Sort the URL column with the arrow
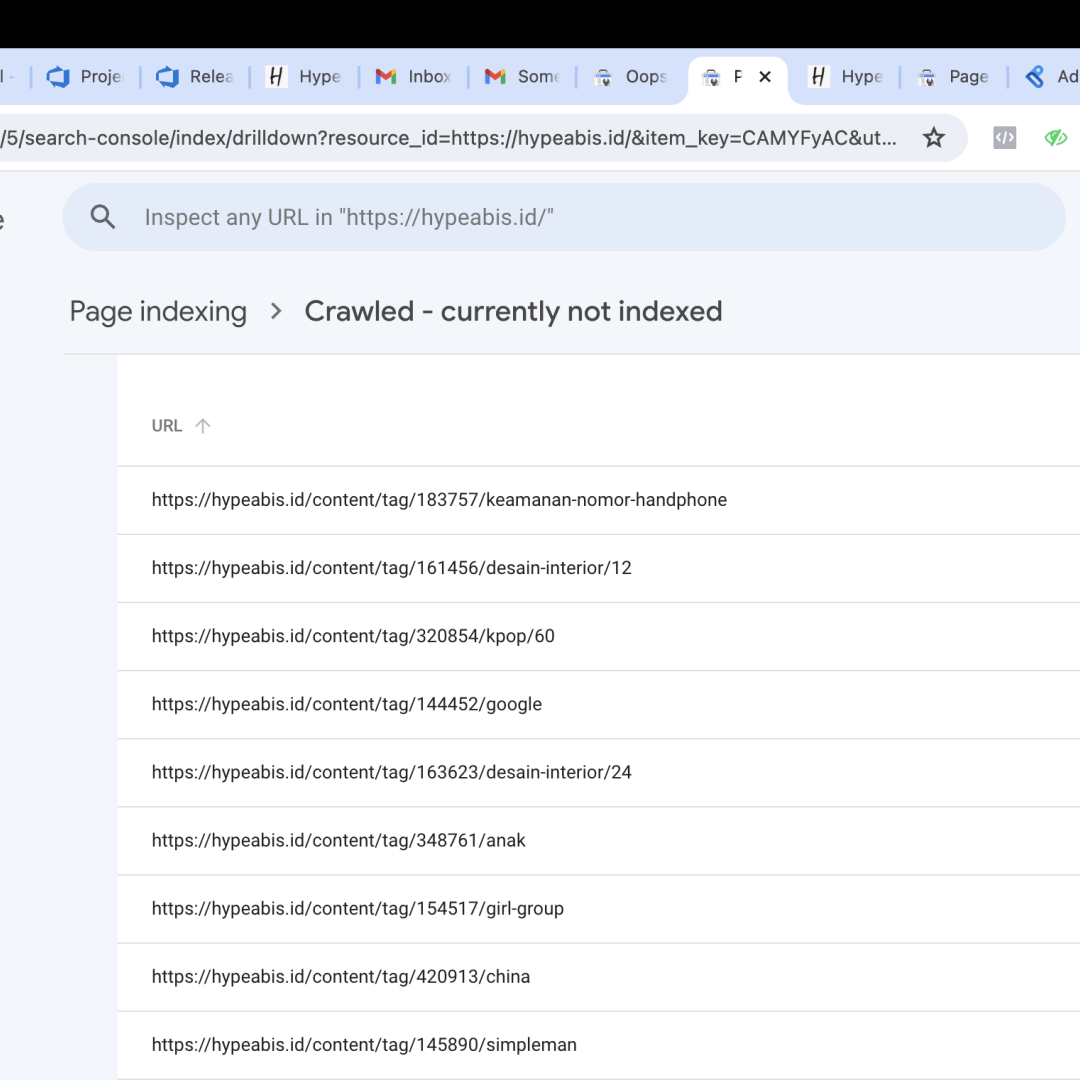The width and height of the screenshot is (1080, 1080). pos(202,426)
